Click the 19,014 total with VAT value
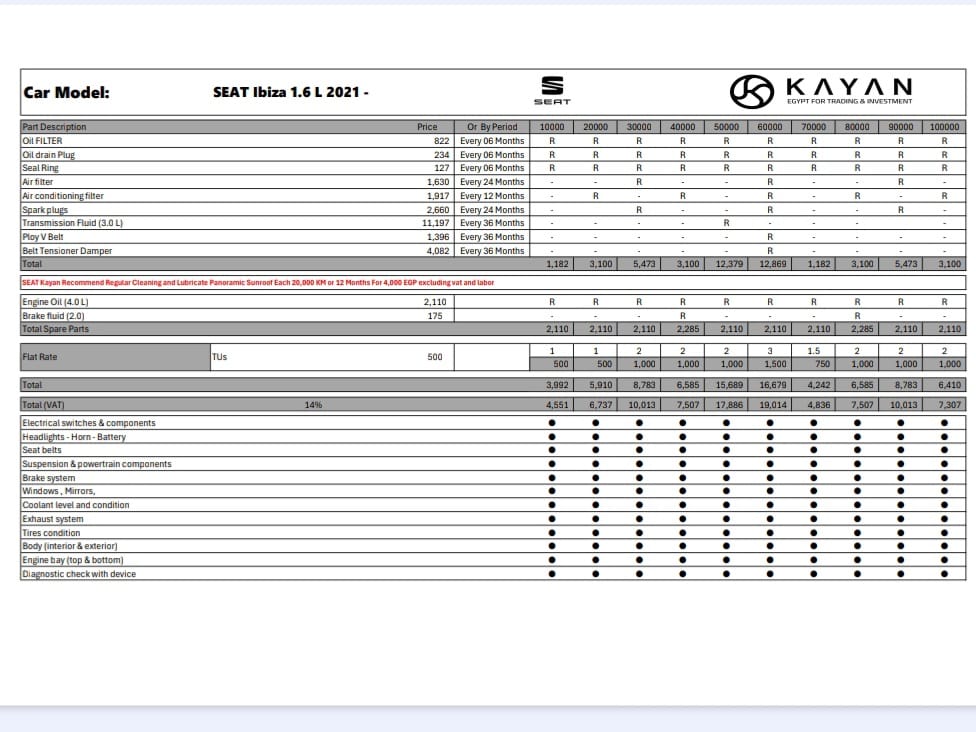976x732 pixels. [x=770, y=405]
